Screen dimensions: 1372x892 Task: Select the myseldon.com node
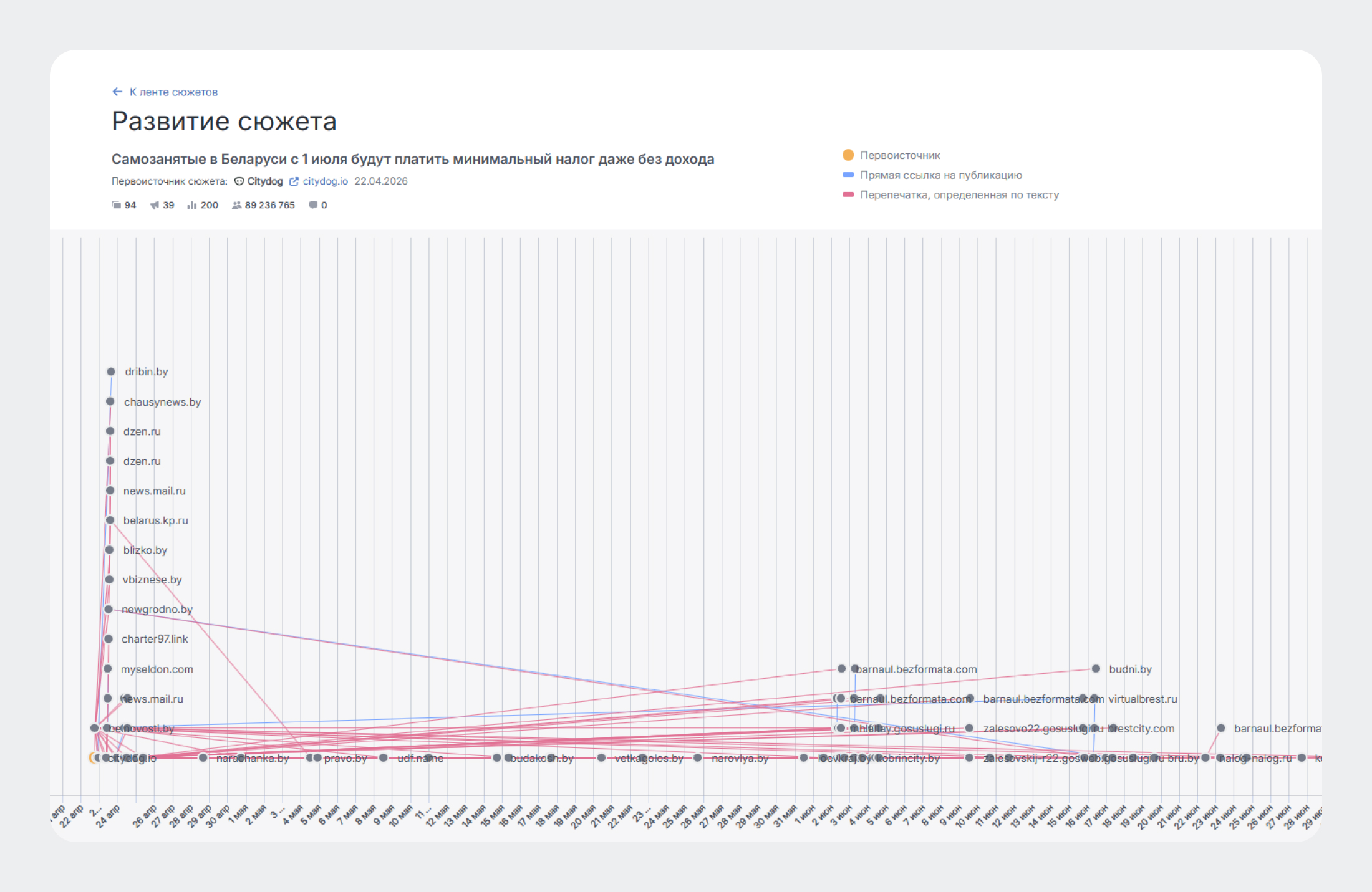(x=108, y=668)
